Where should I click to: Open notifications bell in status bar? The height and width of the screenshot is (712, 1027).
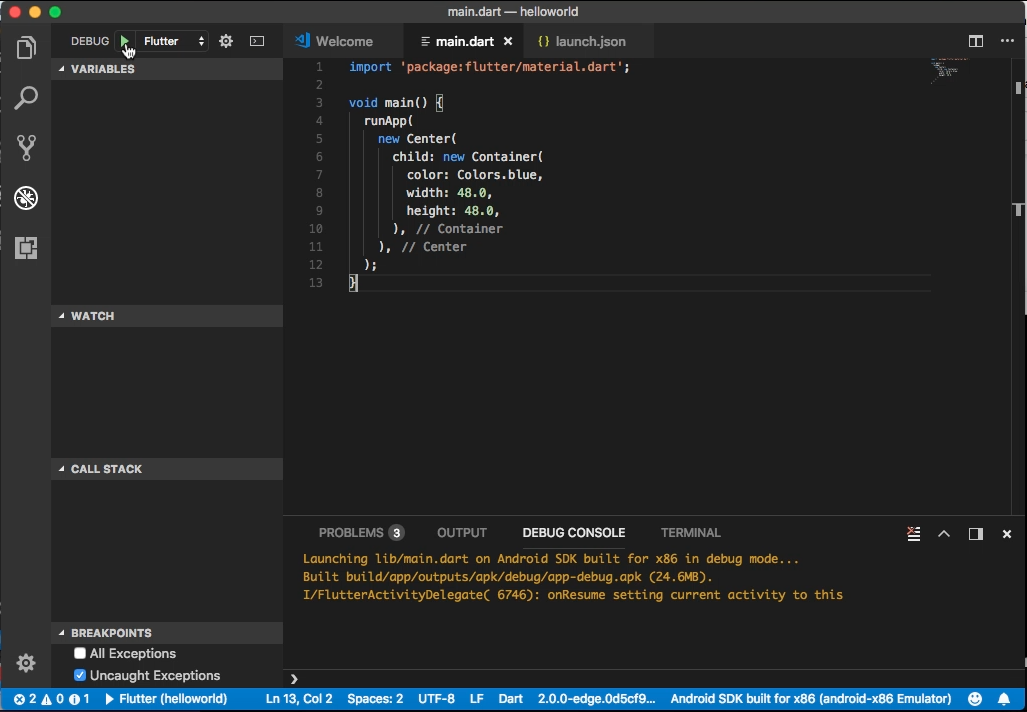[x=1003, y=699]
